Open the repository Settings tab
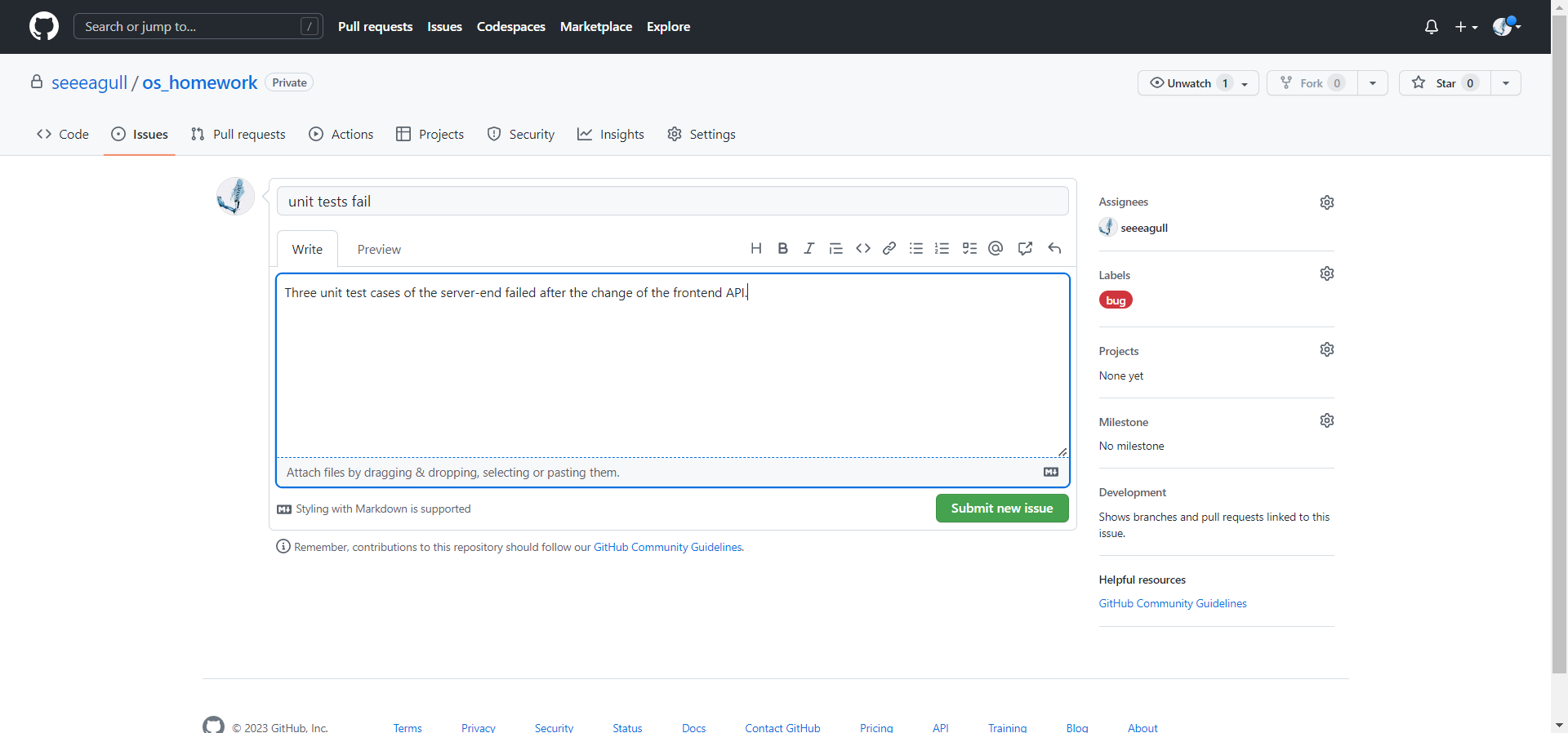 click(702, 134)
